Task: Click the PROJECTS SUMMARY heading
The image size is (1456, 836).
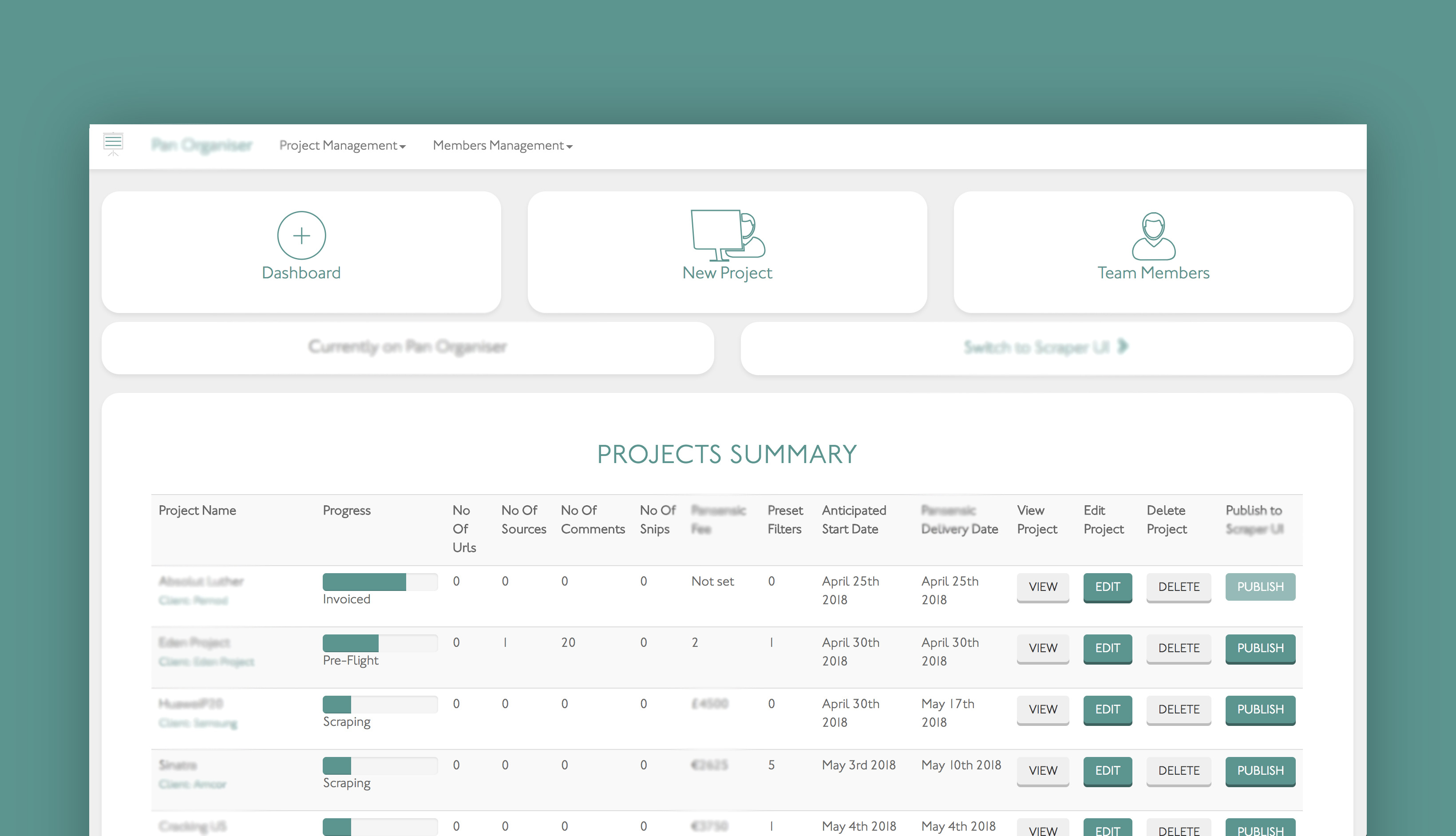Action: 727,454
